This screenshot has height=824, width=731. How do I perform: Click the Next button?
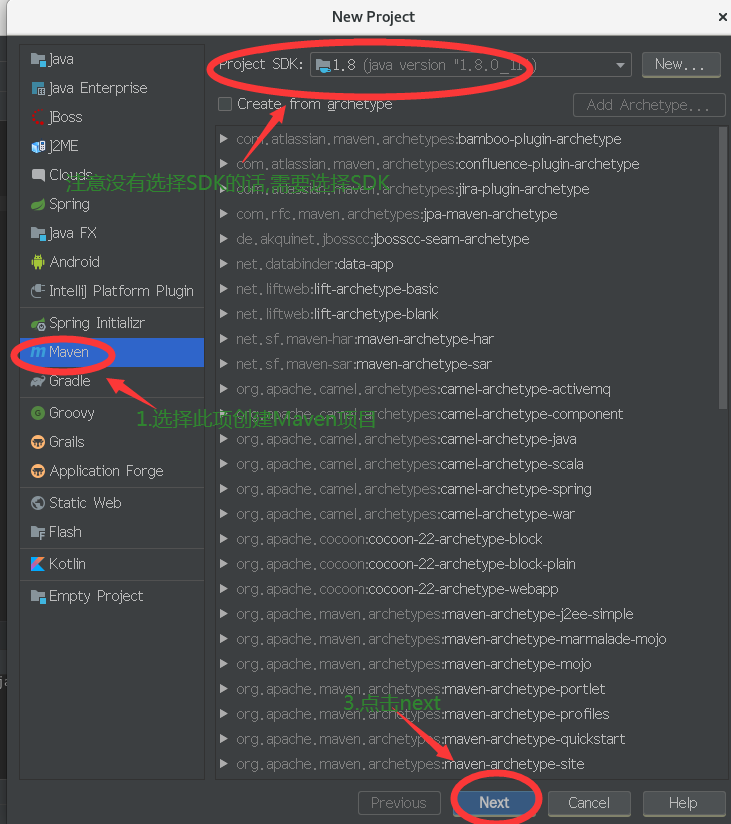pos(494,802)
